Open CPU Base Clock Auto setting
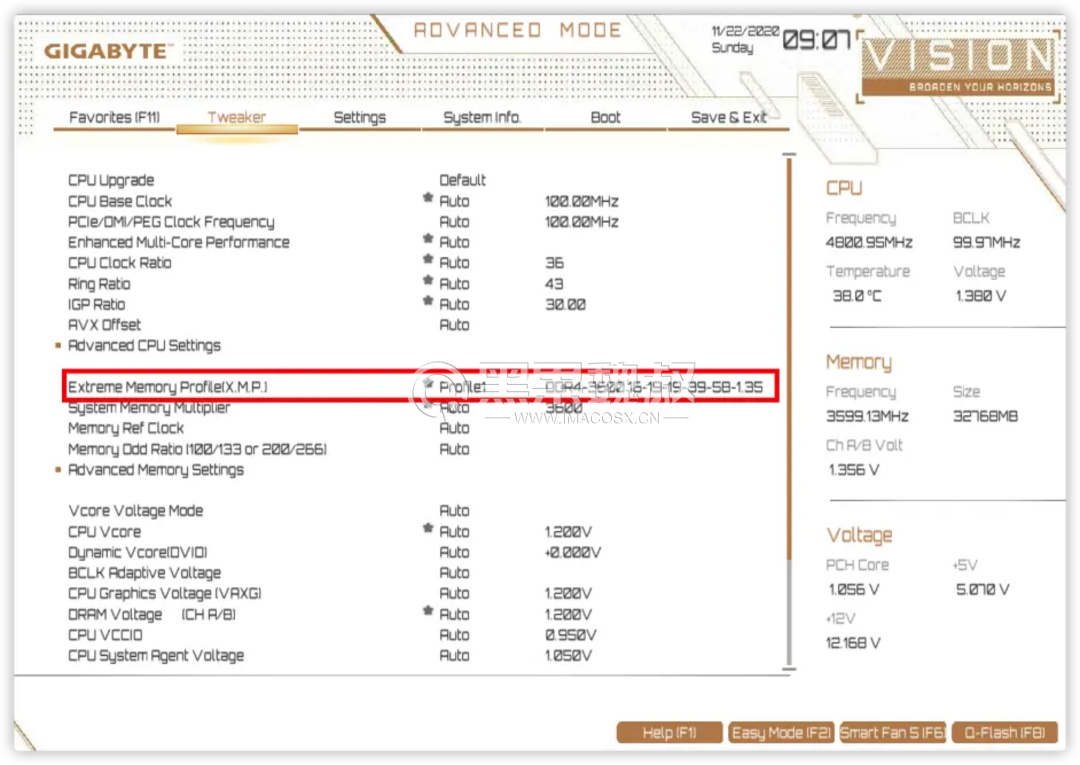The height and width of the screenshot is (765, 1080). pyautogui.click(x=454, y=201)
